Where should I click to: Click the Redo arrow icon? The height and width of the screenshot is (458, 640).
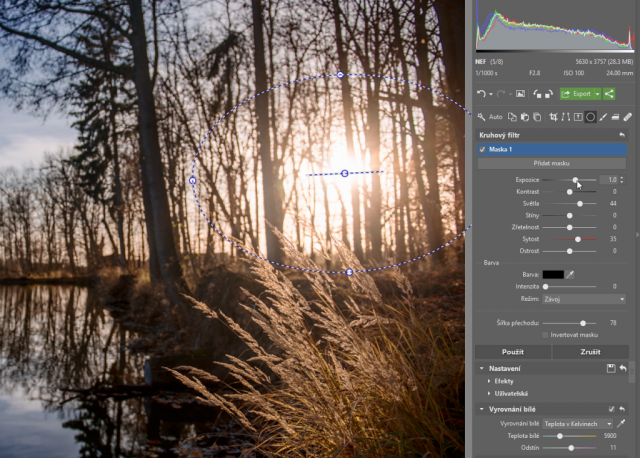(x=501, y=94)
